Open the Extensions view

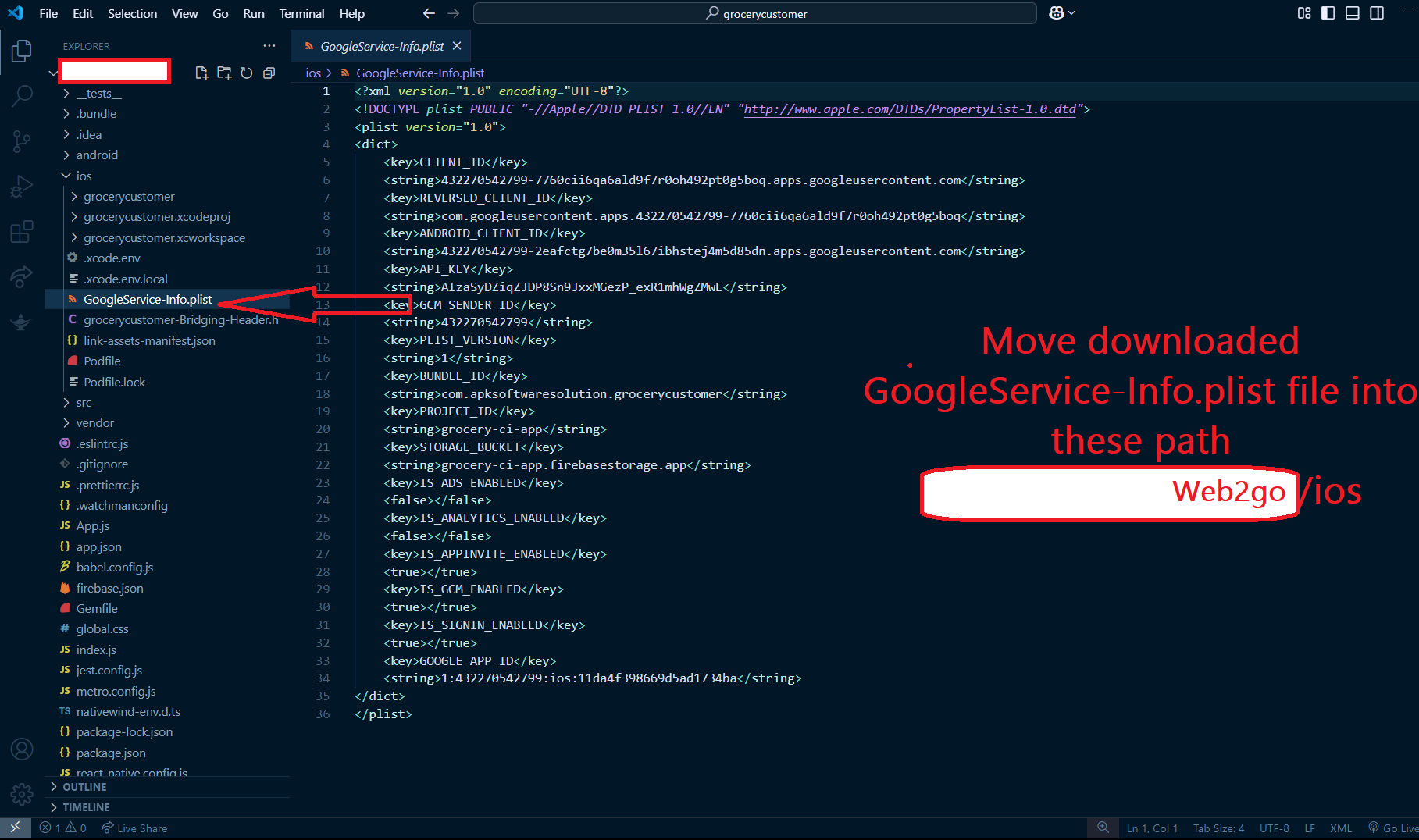[x=22, y=232]
